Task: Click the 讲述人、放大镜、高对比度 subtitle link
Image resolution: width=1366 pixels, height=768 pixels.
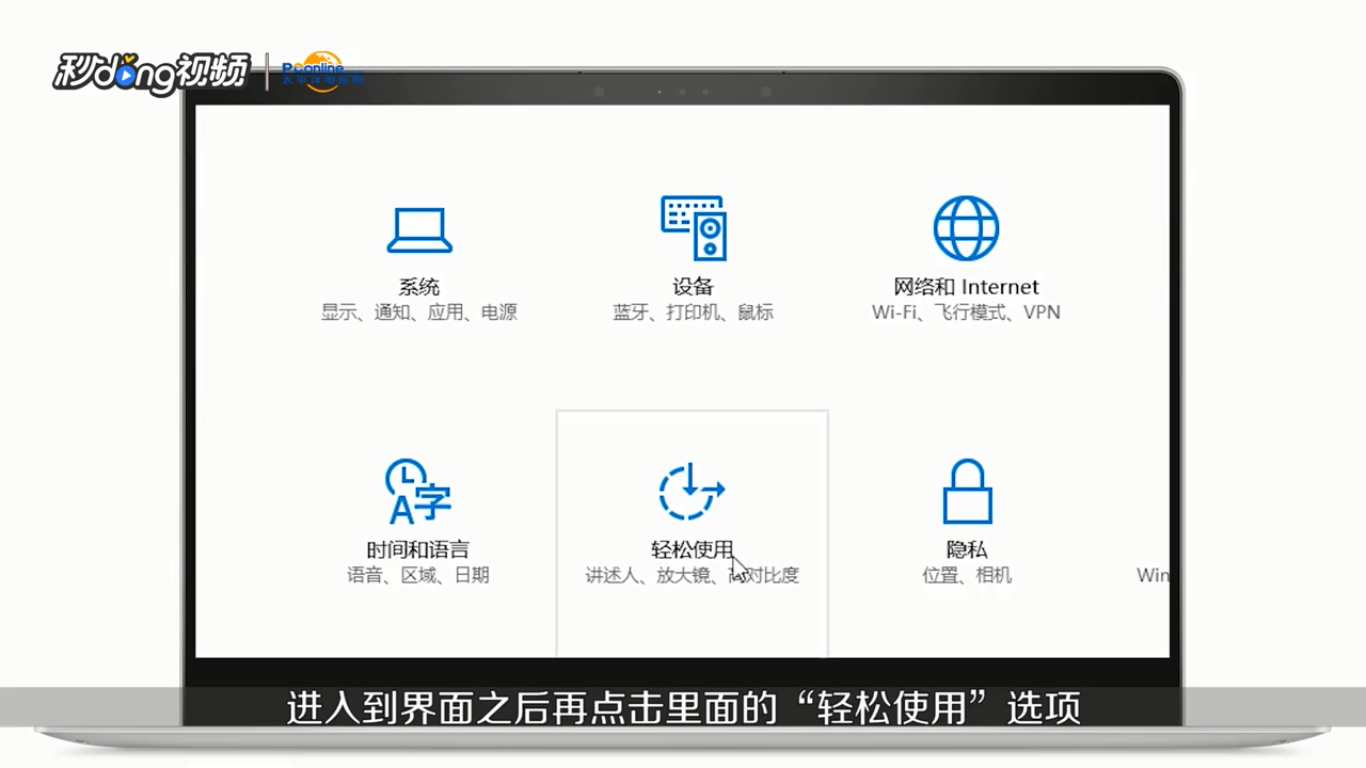Action: pos(690,575)
